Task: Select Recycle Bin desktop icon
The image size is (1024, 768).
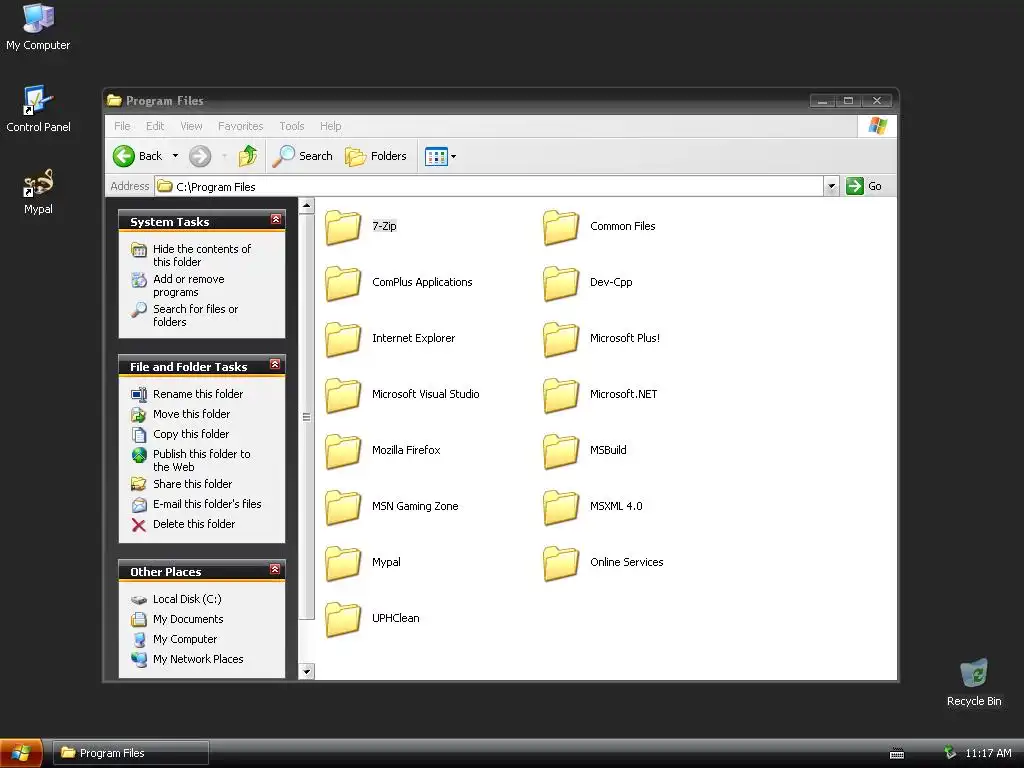Action: [974, 682]
